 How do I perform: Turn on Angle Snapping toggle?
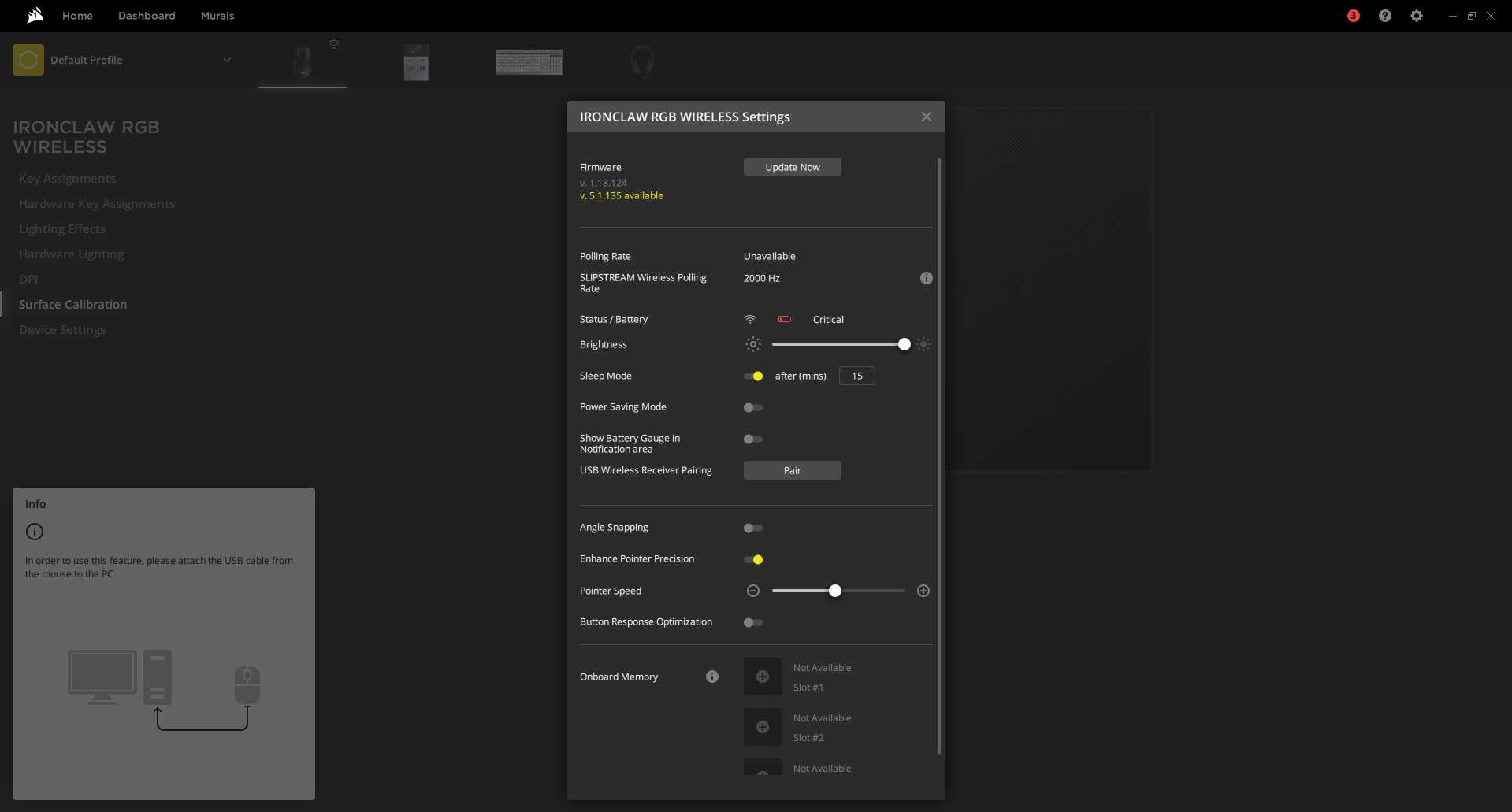[x=753, y=528]
